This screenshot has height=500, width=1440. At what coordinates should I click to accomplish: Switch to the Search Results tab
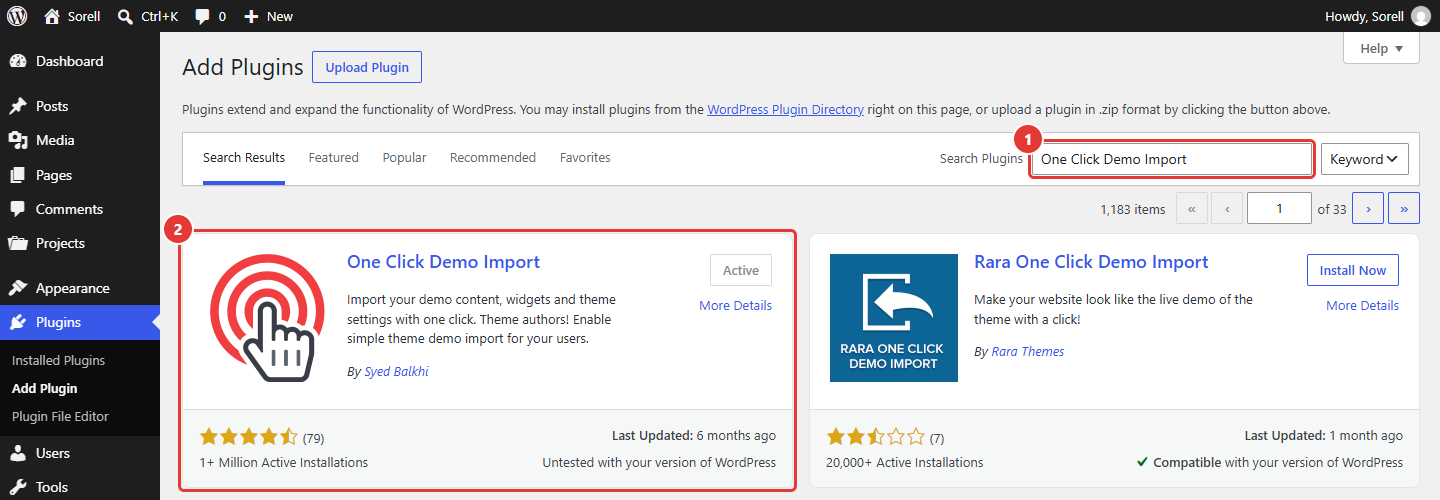(244, 158)
